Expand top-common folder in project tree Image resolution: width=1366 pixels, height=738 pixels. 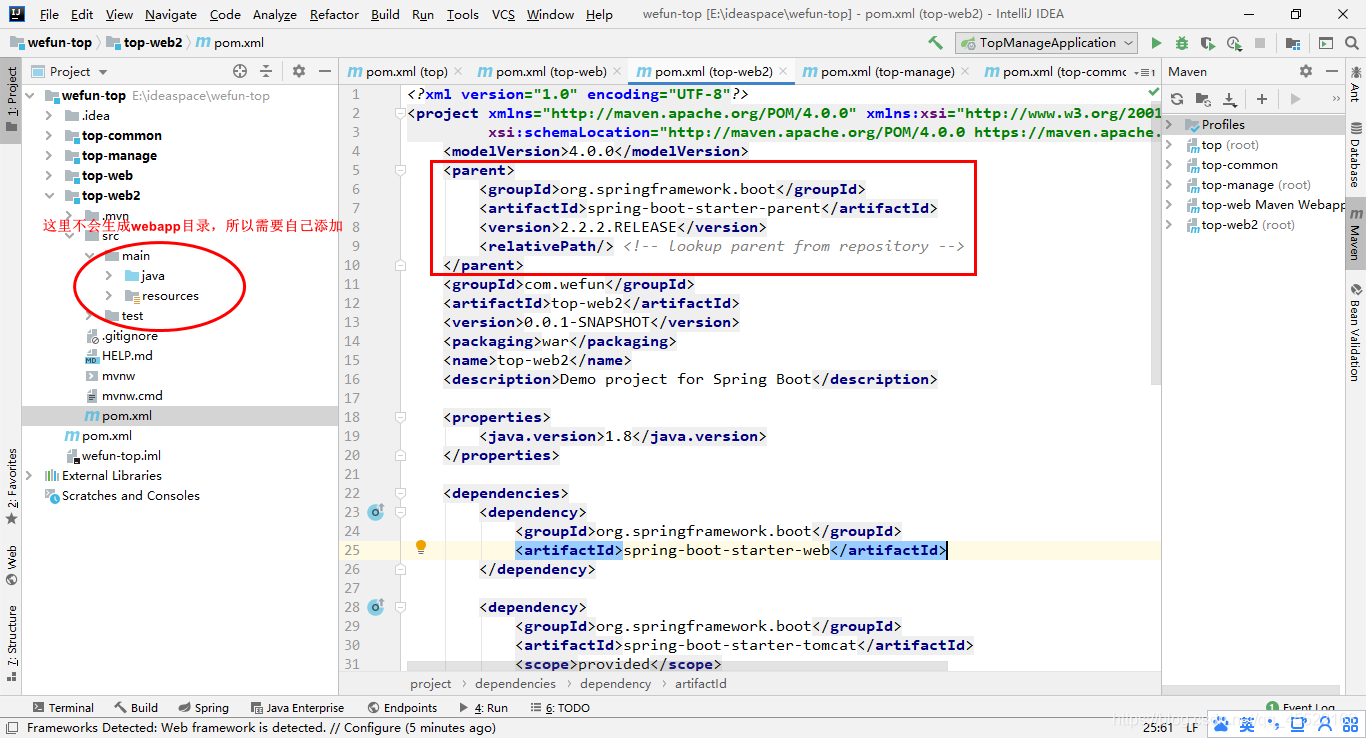click(x=49, y=136)
